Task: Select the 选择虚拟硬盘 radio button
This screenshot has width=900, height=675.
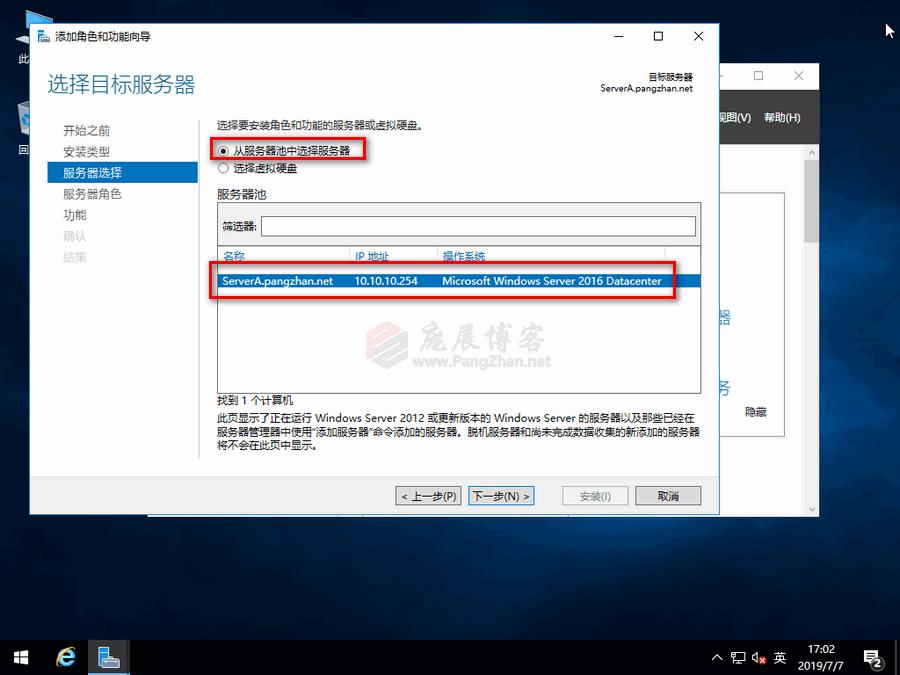Action: click(226, 167)
